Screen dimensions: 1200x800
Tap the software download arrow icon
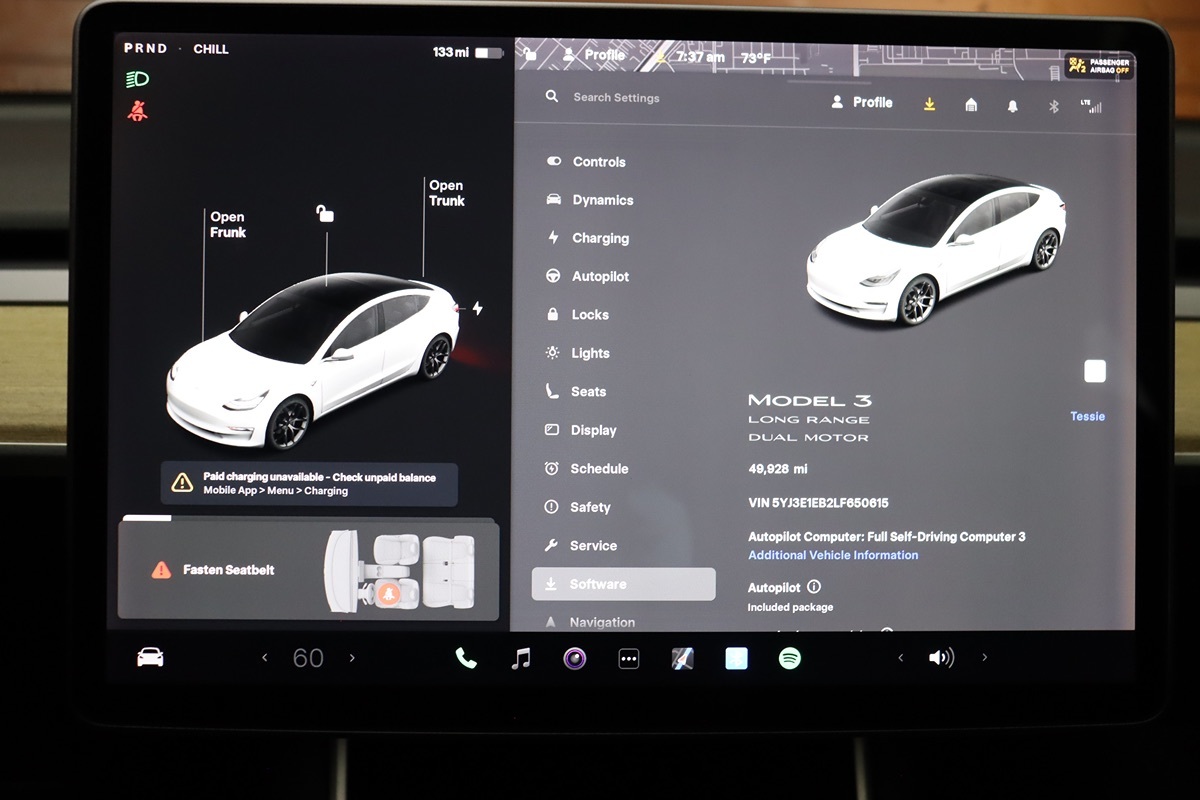pos(929,104)
